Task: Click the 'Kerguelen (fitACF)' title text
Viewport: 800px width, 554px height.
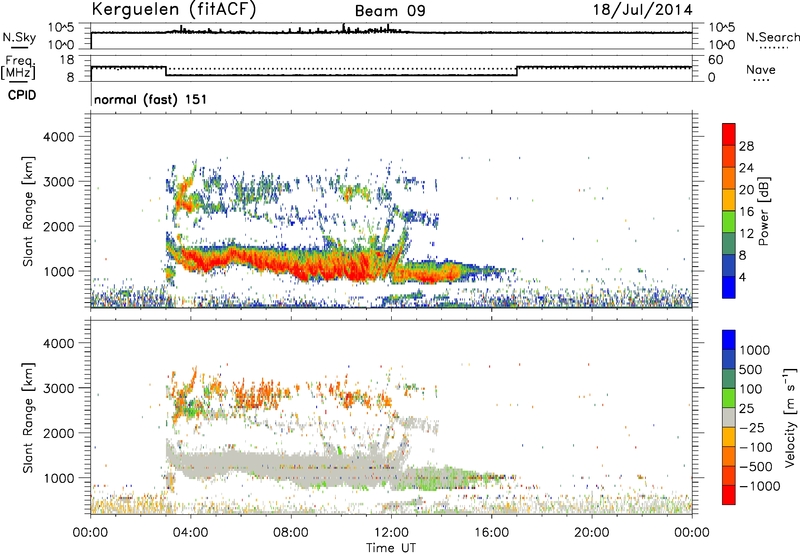Action: (x=173, y=9)
